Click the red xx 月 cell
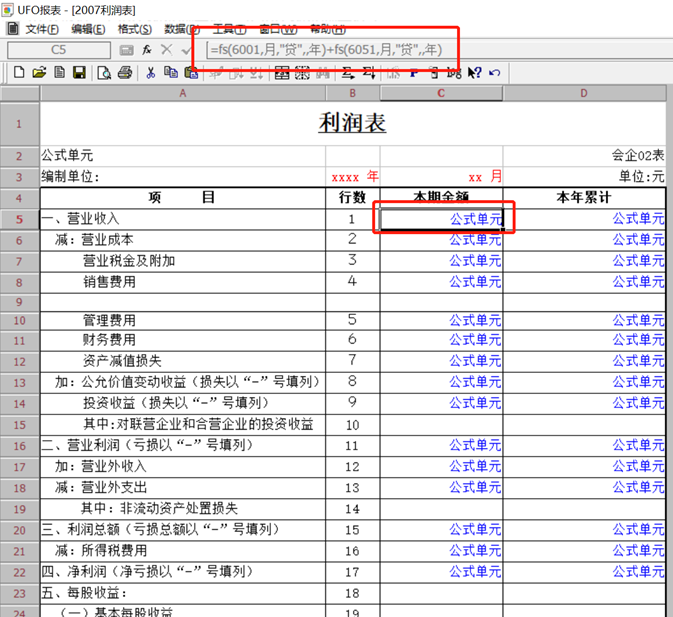Viewport: 673px width, 617px height. point(441,177)
